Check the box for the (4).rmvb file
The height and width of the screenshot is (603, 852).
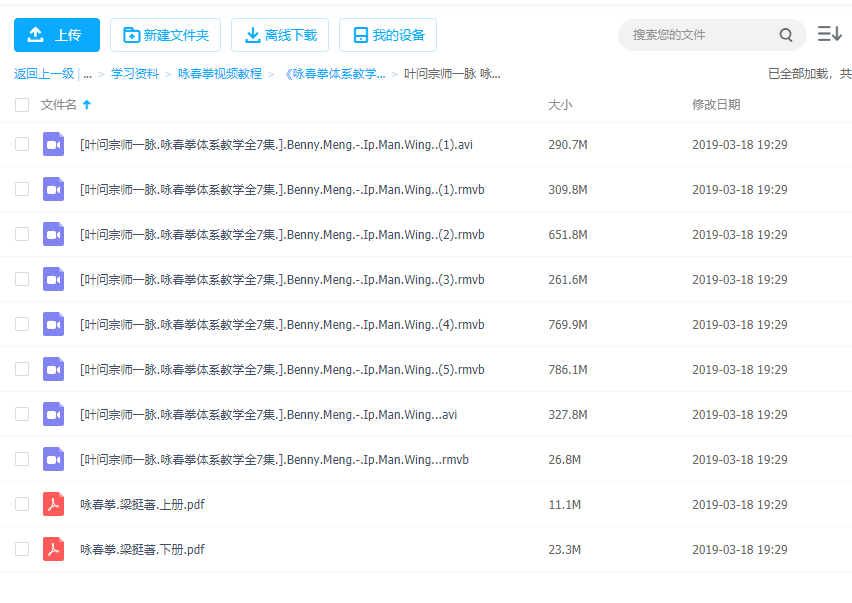tap(22, 324)
